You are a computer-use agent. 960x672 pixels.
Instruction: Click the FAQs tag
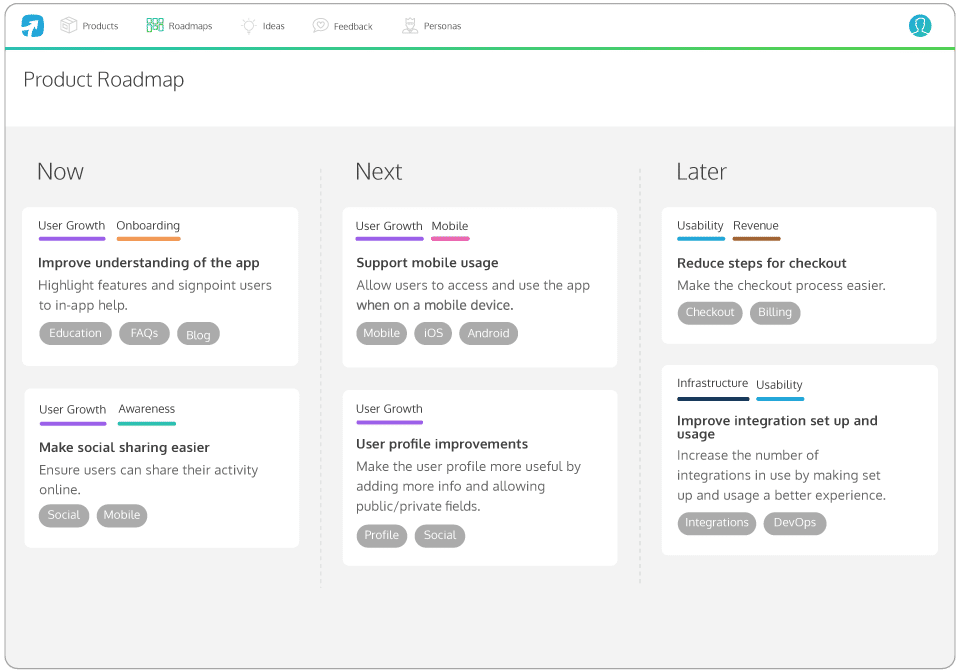(x=144, y=333)
